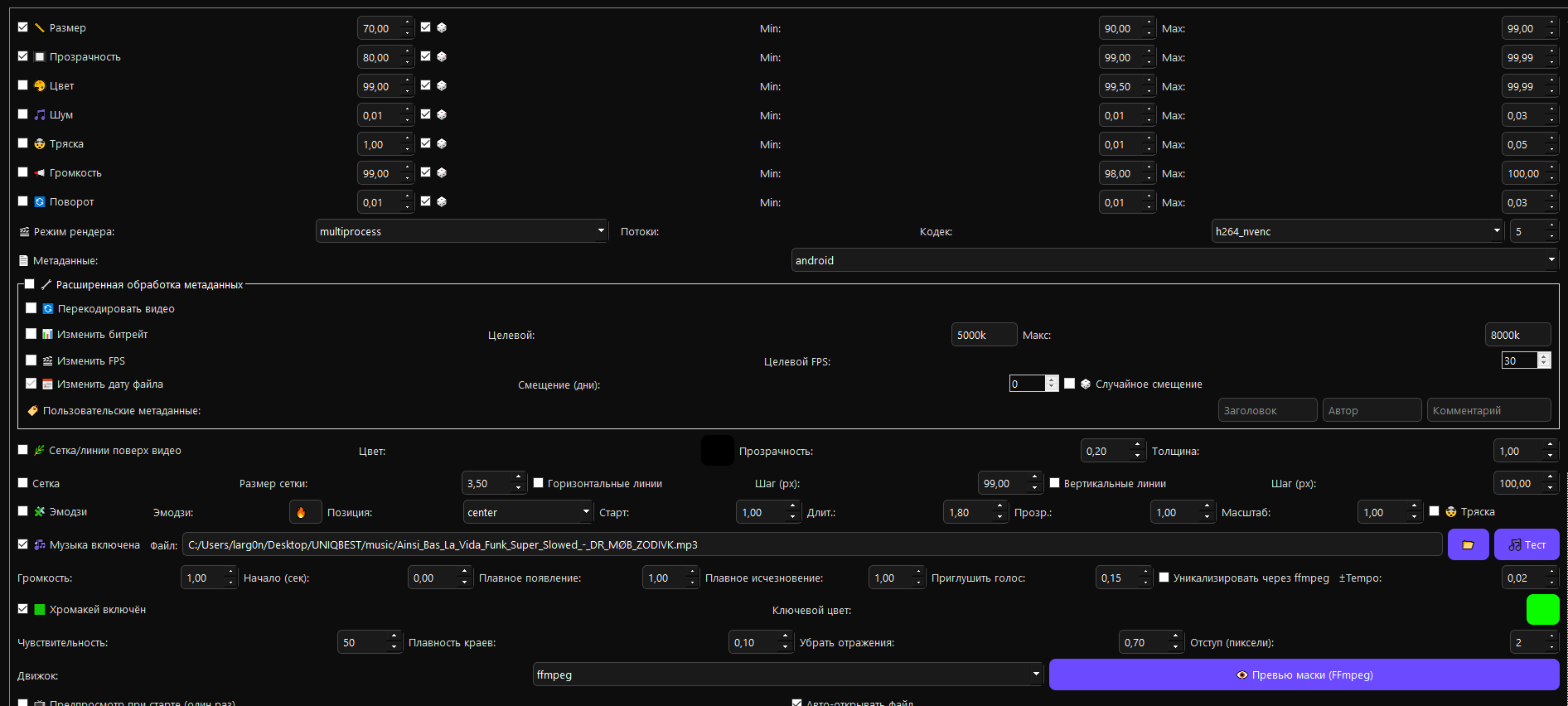Click the dice icon in the Цвет row
This screenshot has width=1568, height=706.
click(442, 85)
